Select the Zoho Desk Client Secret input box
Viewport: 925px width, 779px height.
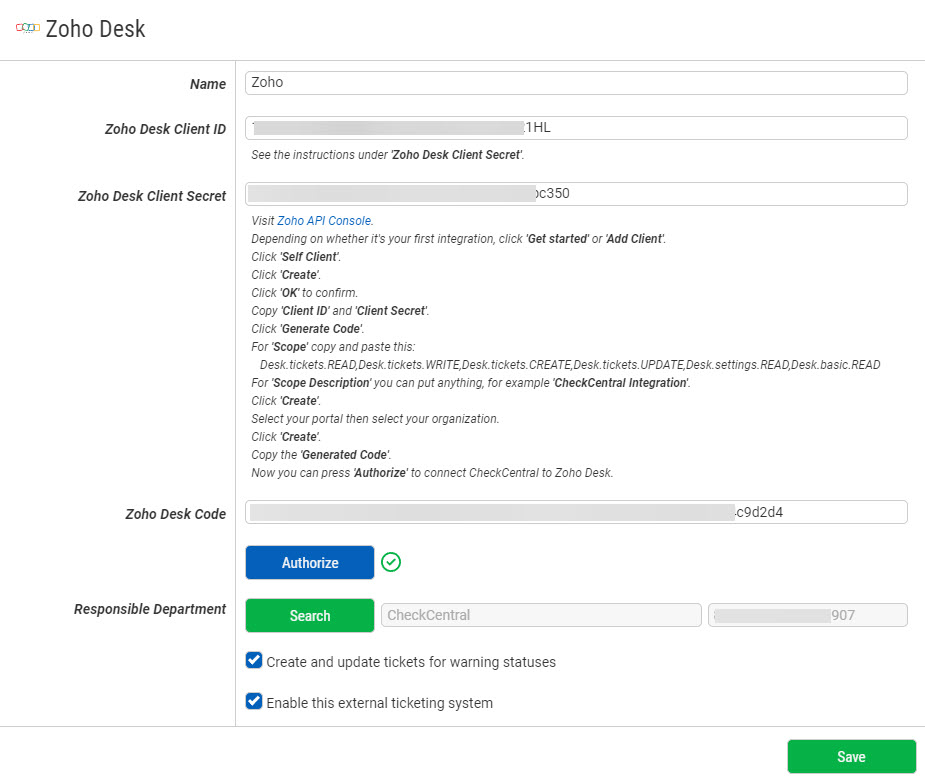(575, 194)
